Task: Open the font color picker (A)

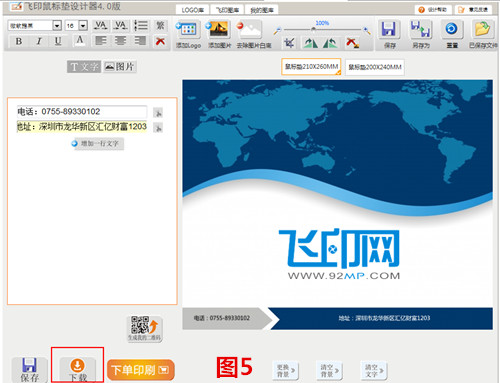Action: pyautogui.click(x=80, y=41)
